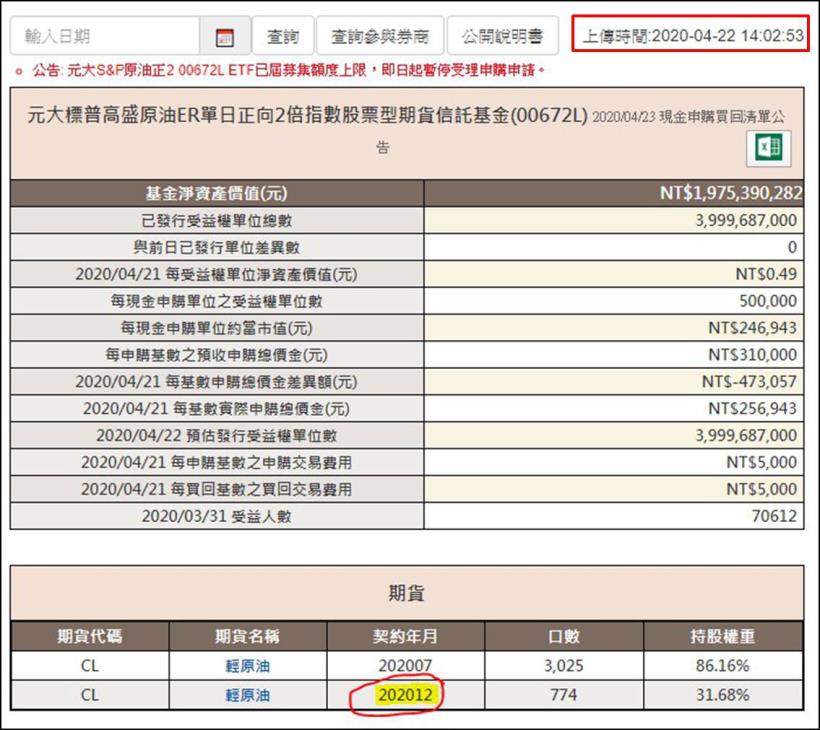This screenshot has height=730, width=820.
Task: Select the per-unit NAV value NT$0.49
Action: (x=766, y=274)
